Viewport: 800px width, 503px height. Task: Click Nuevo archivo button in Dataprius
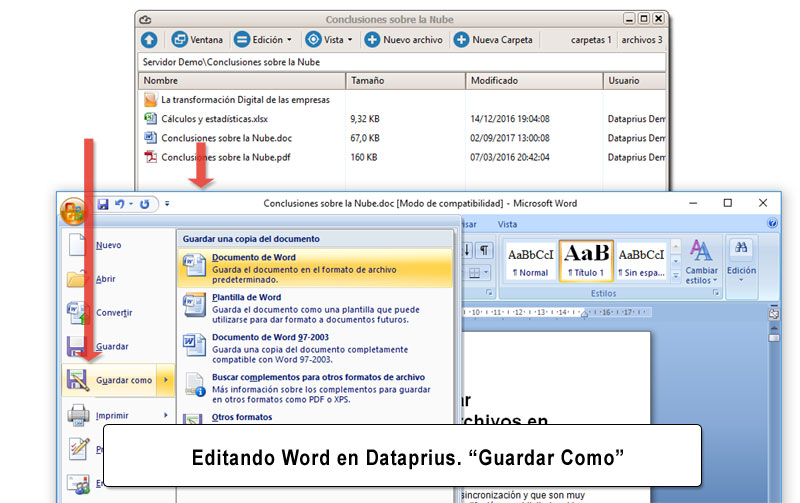point(404,40)
